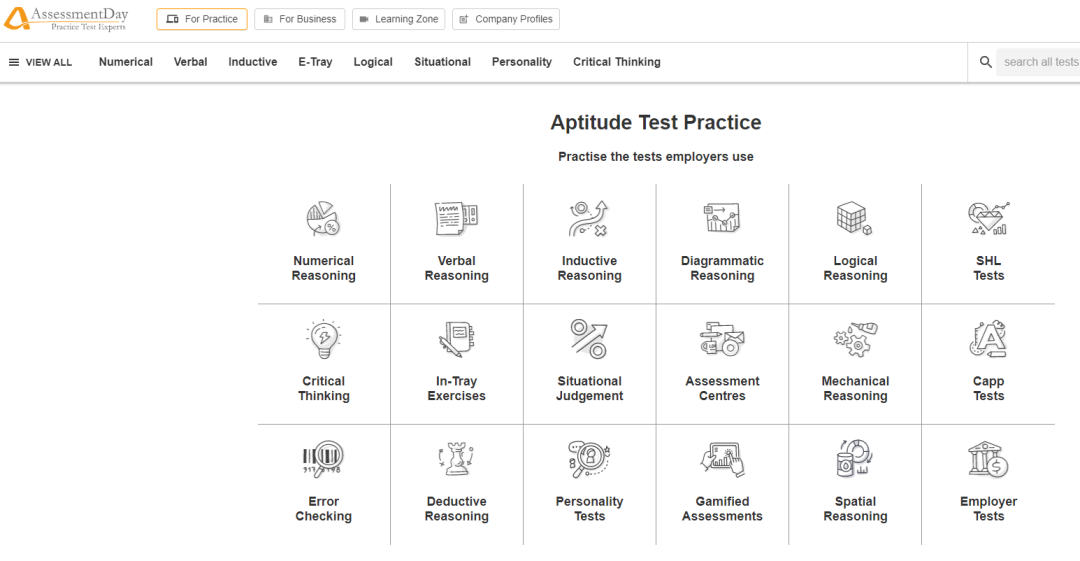Open the SHL Tests diamond icon
This screenshot has height=561, width=1080.
(988, 218)
